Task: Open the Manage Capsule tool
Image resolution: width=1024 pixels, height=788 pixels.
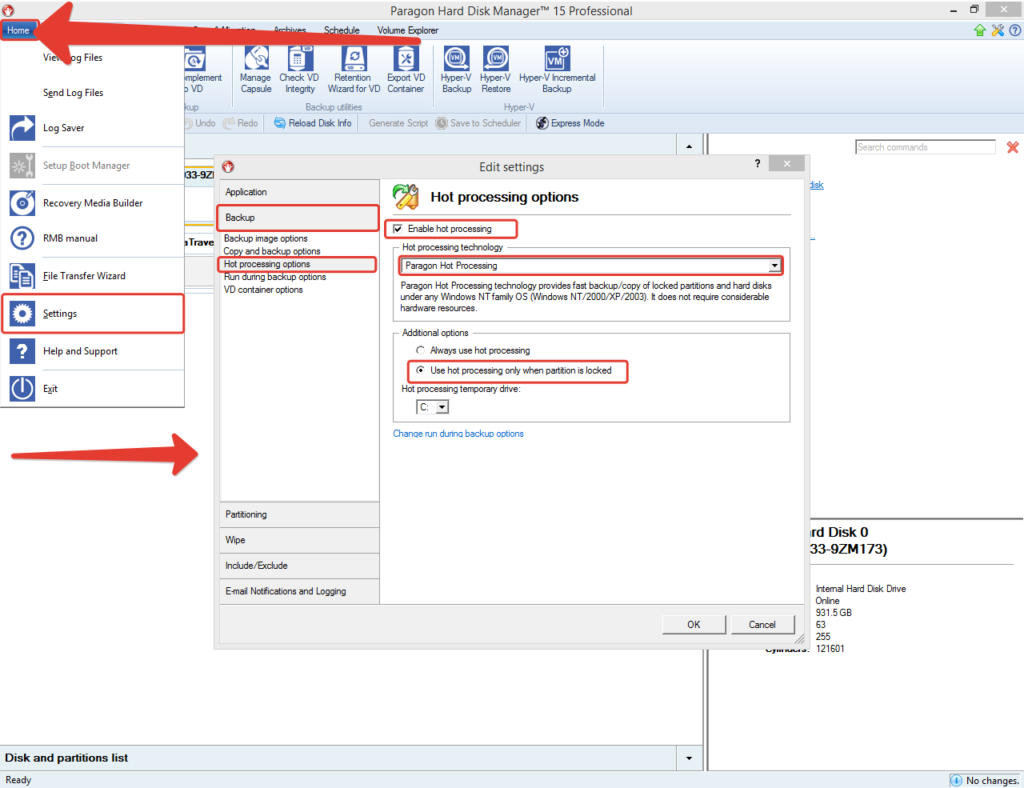Action: (255, 70)
